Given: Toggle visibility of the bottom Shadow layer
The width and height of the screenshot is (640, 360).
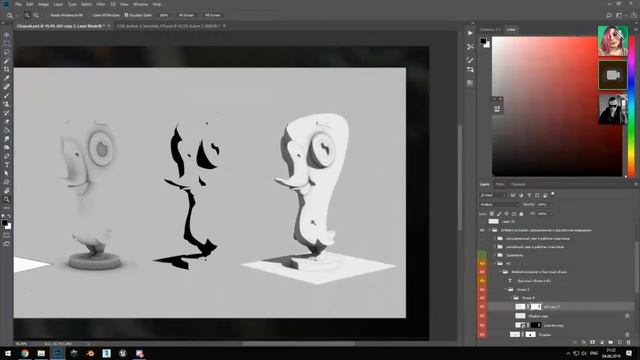Looking at the screenshot, I should point(482,335).
